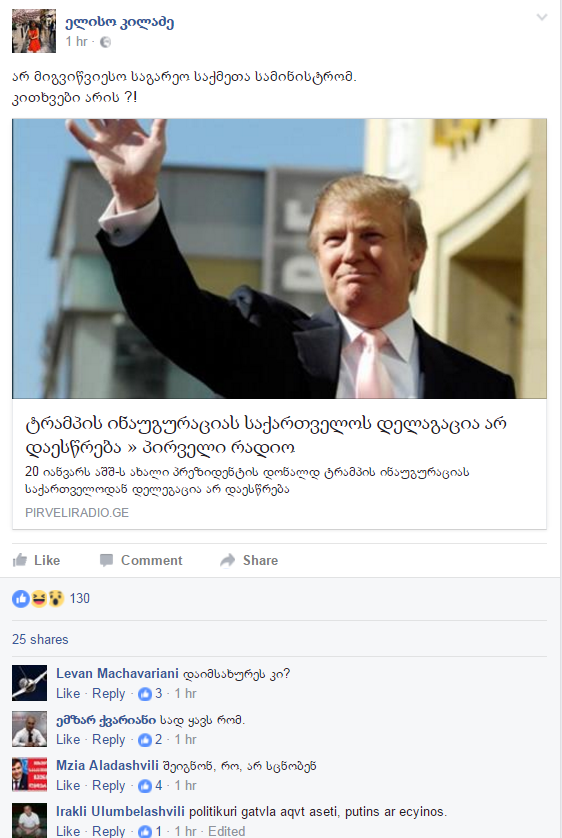562x838 pixels.
Task: Click the speech bubble Comment icon
Action: coord(106,560)
